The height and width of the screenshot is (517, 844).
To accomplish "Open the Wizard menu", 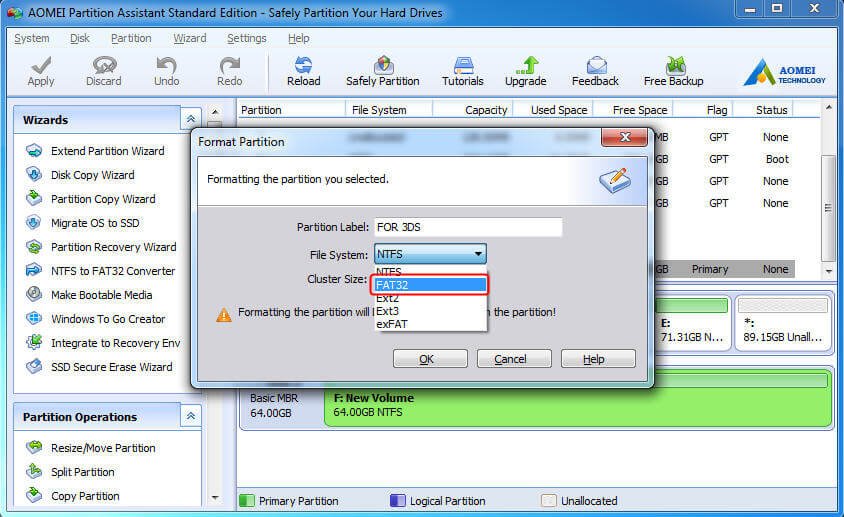I will 189,38.
